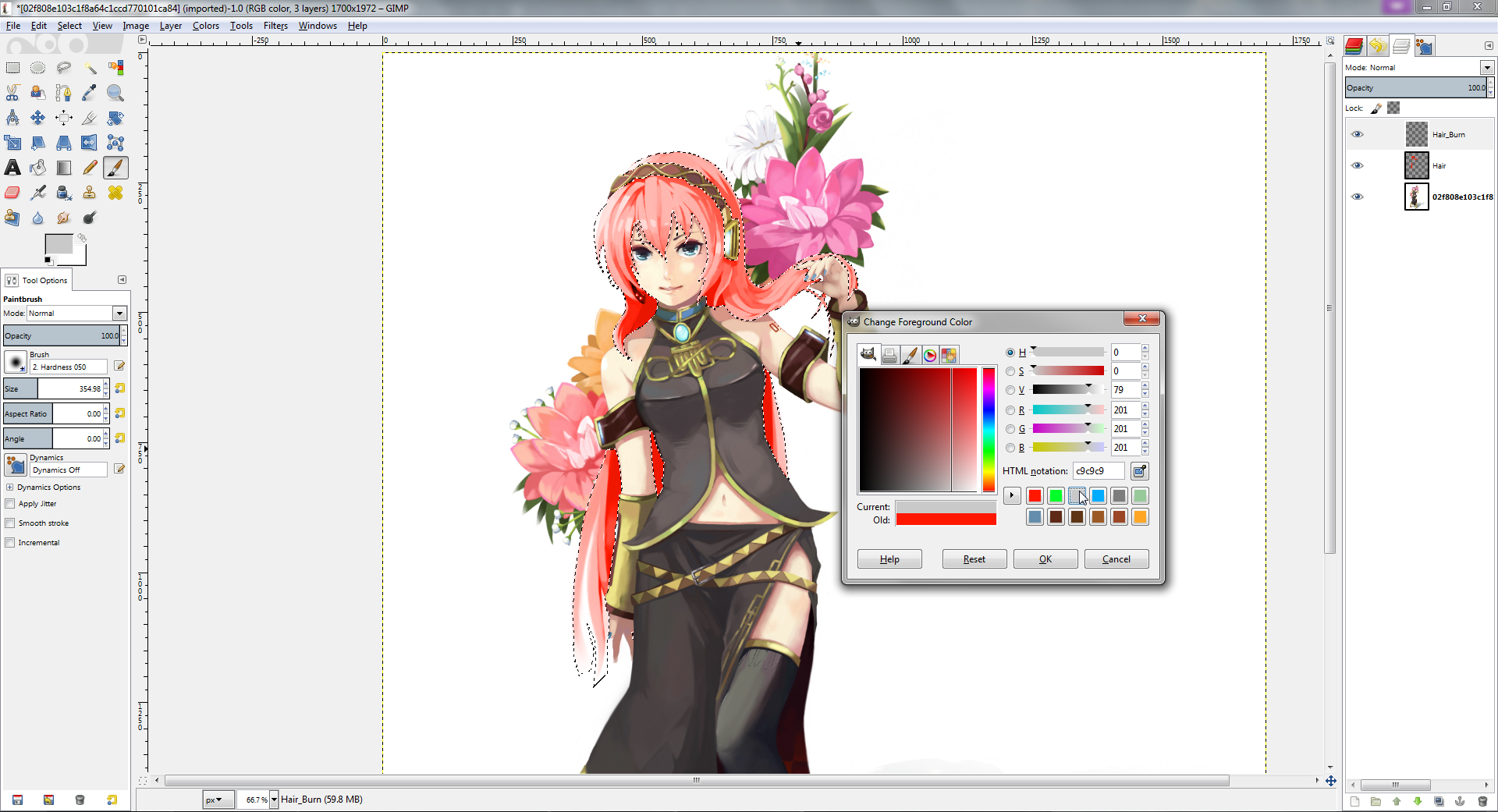Click OK in Change Foreground Color dialog
This screenshot has height=812, width=1498.
(x=1045, y=559)
